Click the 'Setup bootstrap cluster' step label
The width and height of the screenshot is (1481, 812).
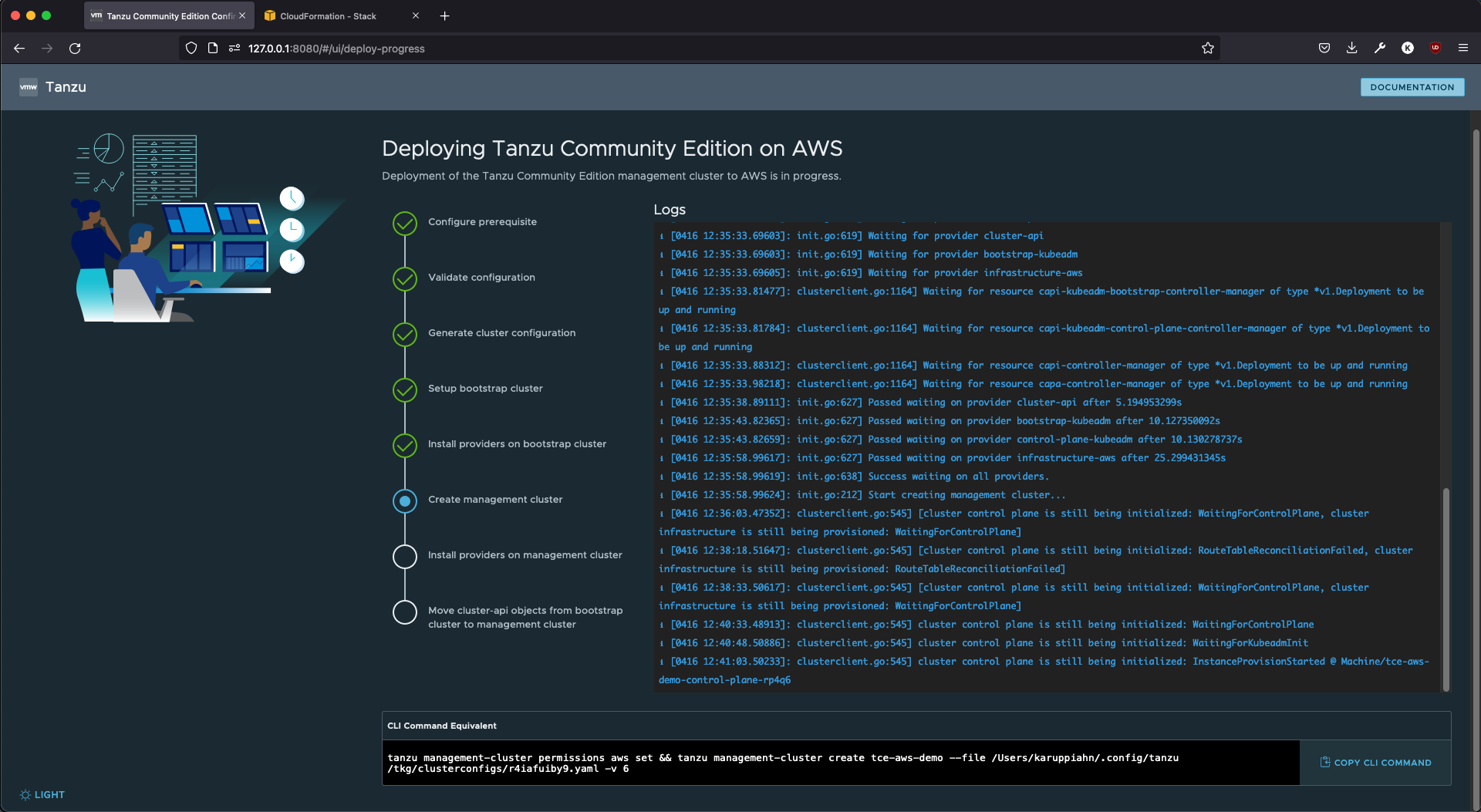[485, 388]
